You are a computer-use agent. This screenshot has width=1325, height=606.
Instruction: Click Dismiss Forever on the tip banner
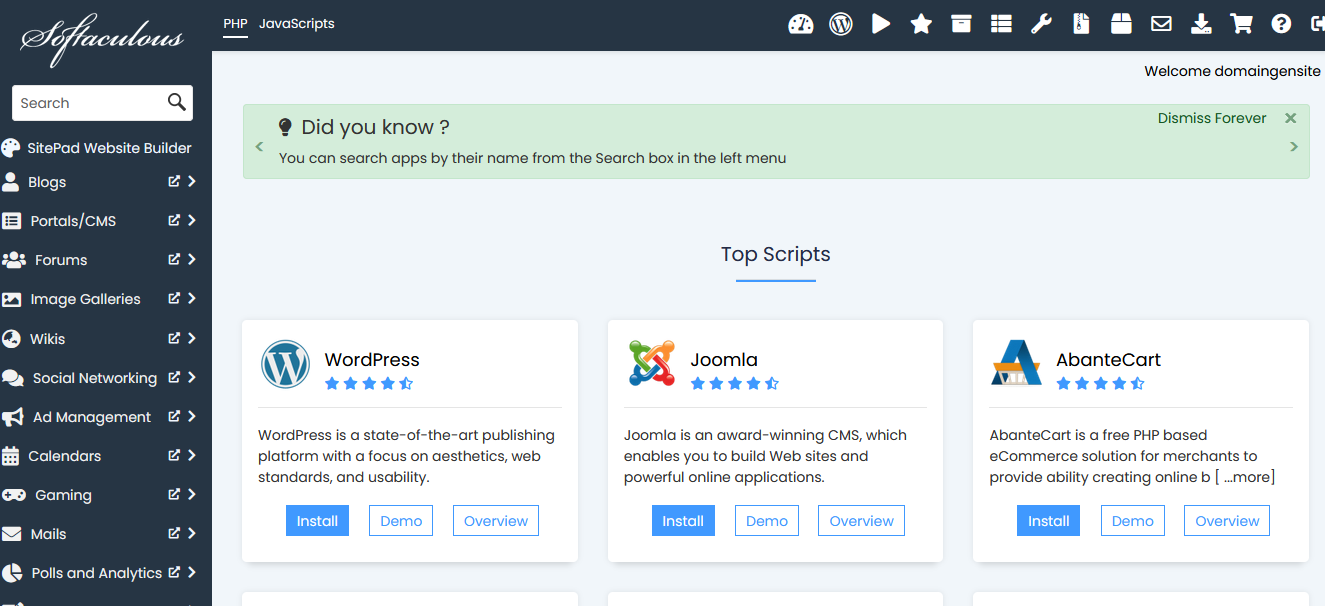pyautogui.click(x=1211, y=118)
